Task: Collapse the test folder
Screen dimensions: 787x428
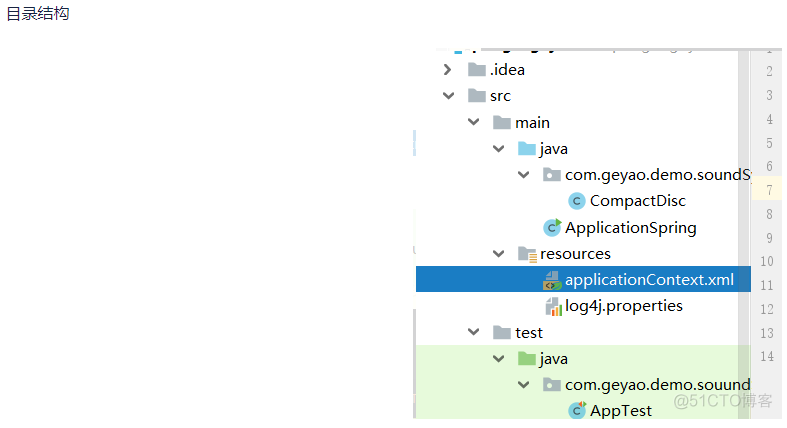Action: (x=472, y=332)
